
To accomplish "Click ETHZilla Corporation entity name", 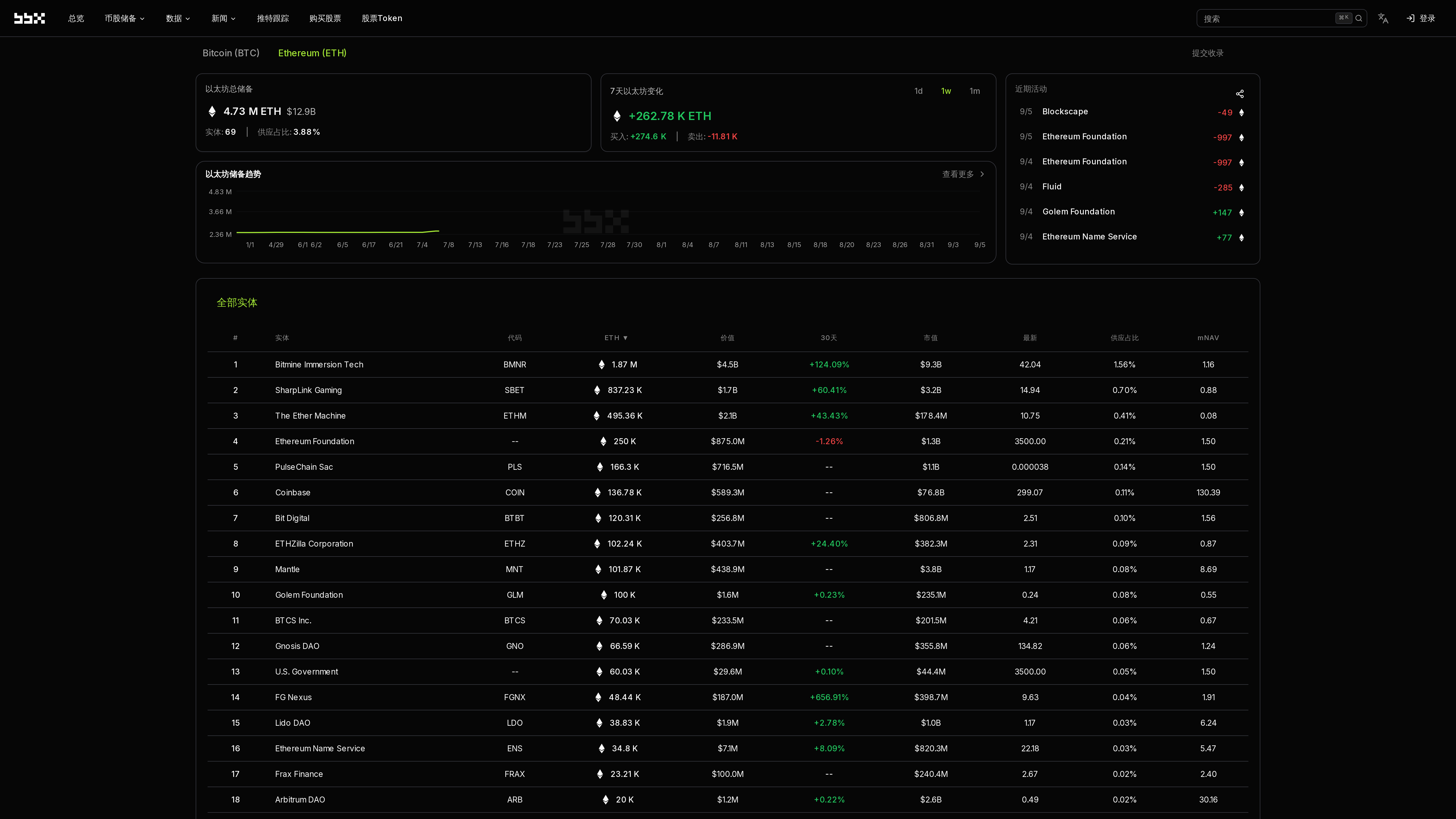I will 314,544.
